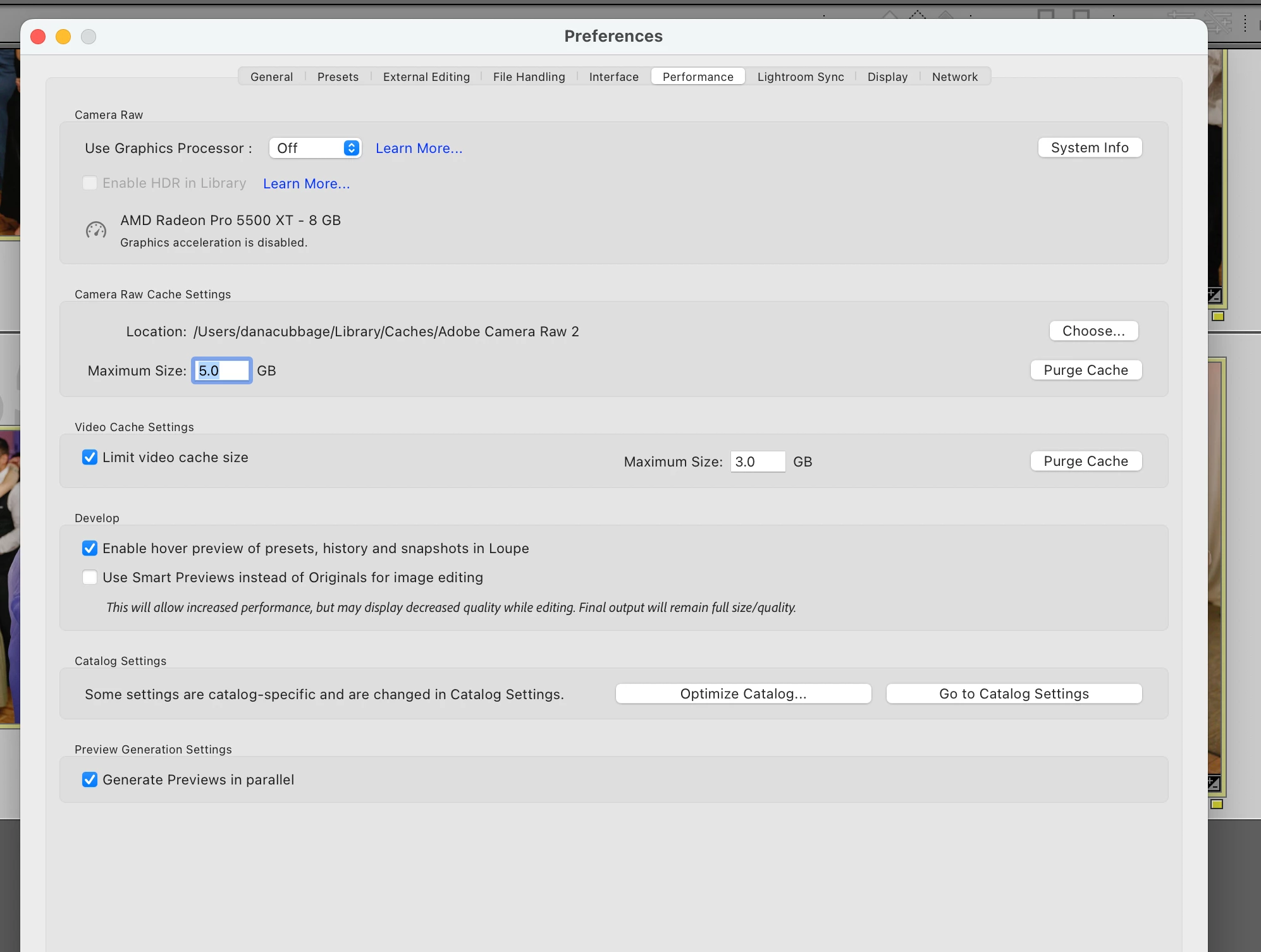Image resolution: width=1261 pixels, height=952 pixels.
Task: Click the yellow color label under the upper thumbnail
Action: coord(1218,316)
